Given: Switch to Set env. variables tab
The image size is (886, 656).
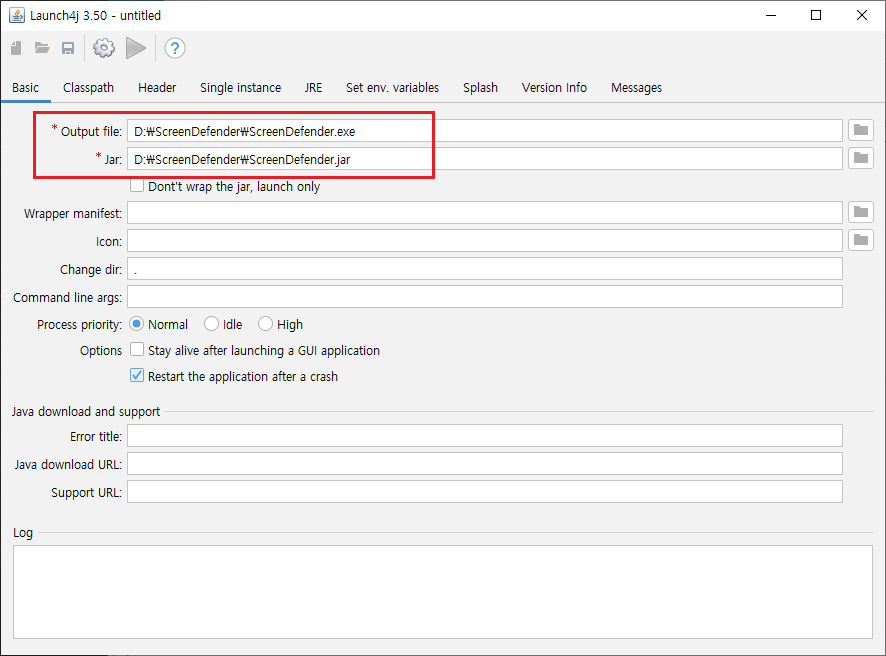Looking at the screenshot, I should click(392, 88).
